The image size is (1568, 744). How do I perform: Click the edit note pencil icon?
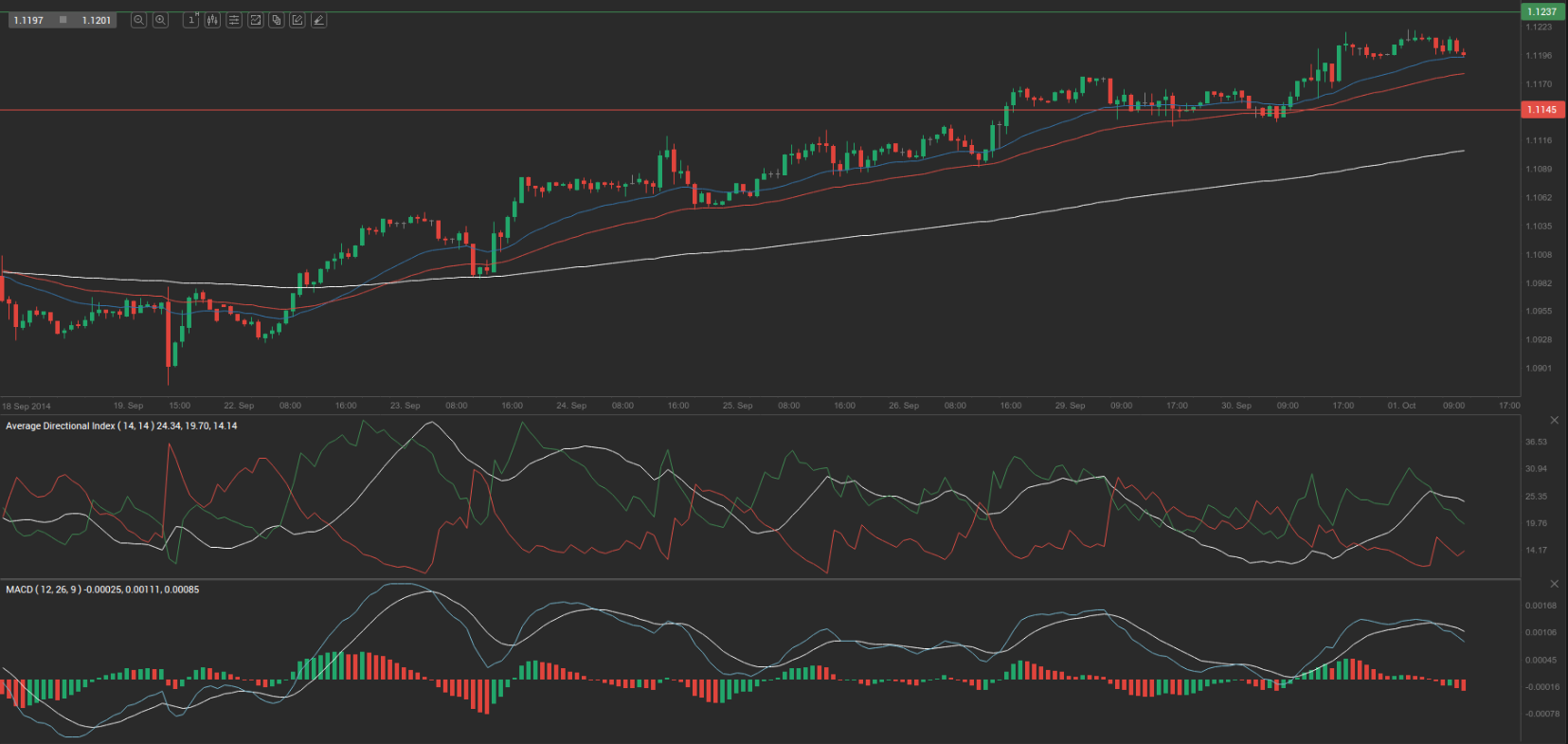297,20
